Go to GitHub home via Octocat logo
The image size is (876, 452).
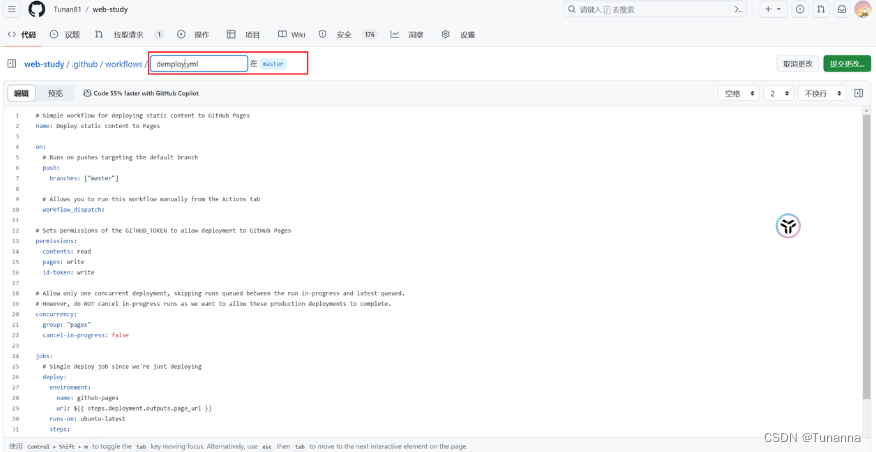point(36,9)
